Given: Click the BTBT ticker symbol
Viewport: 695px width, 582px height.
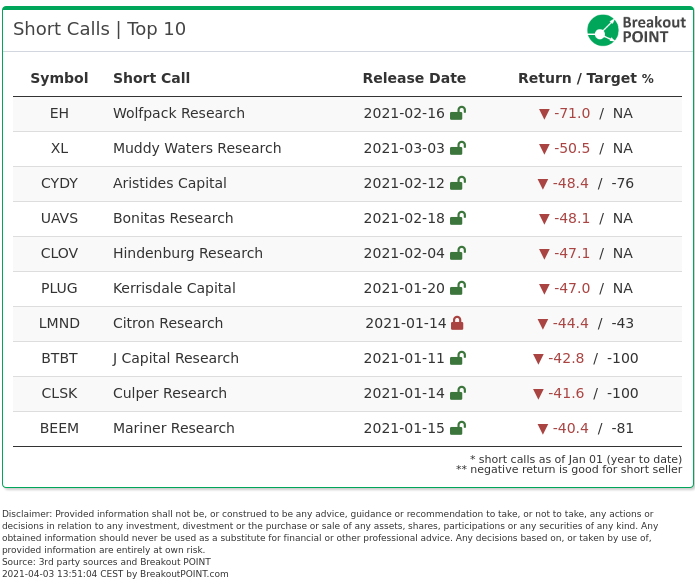Looking at the screenshot, I should (59, 358).
